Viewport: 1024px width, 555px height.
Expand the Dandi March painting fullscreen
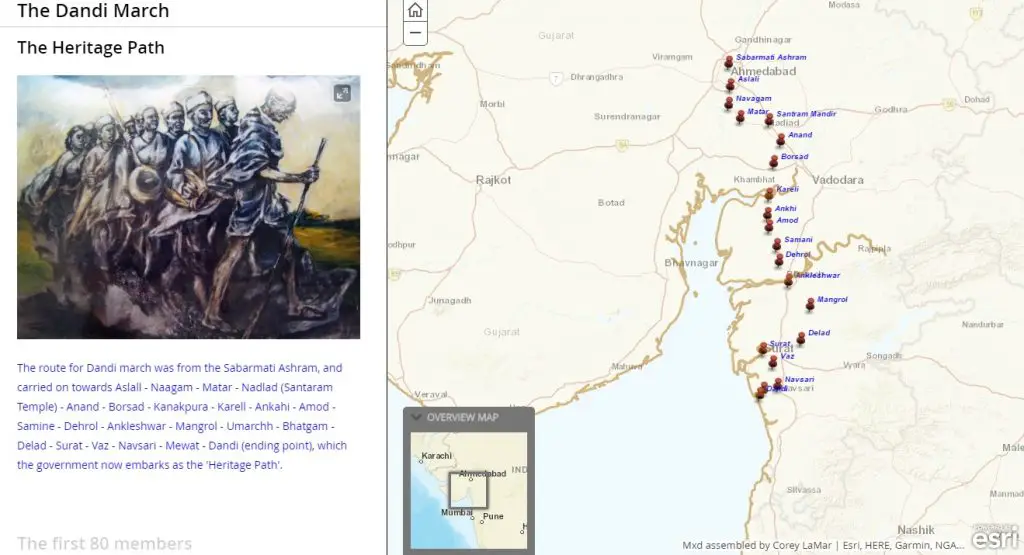click(x=342, y=93)
